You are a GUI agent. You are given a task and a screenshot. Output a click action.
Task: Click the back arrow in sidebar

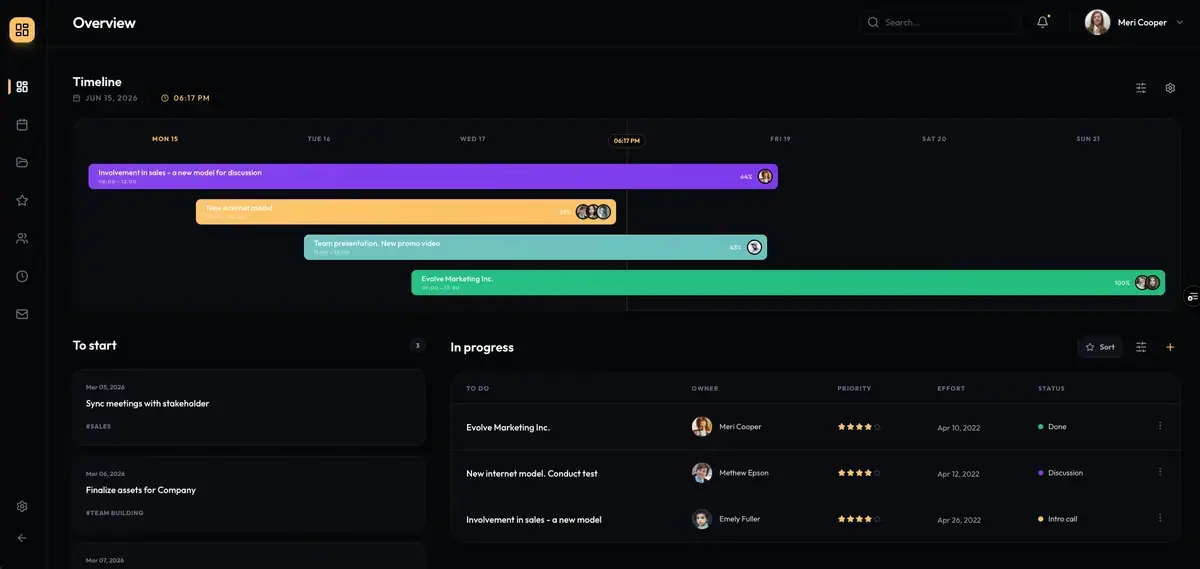click(22, 538)
